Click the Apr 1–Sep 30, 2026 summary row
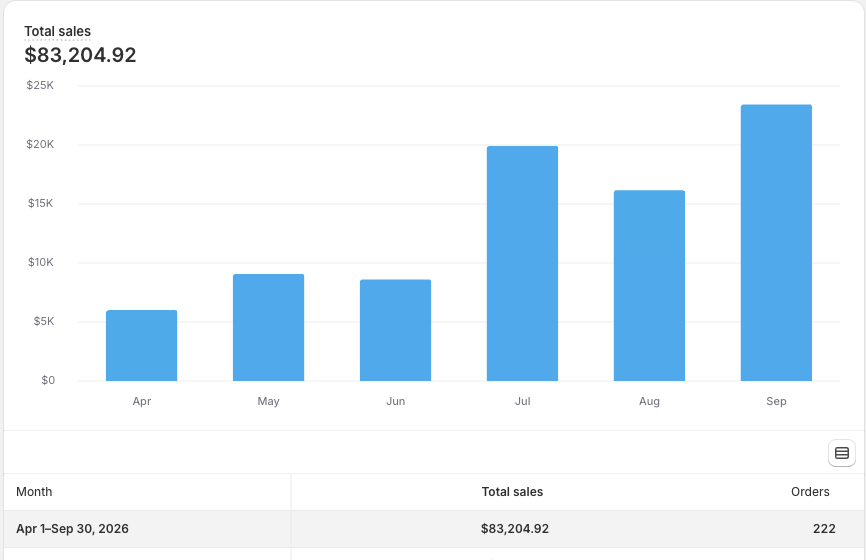This screenshot has height=560, width=866. 433,529
